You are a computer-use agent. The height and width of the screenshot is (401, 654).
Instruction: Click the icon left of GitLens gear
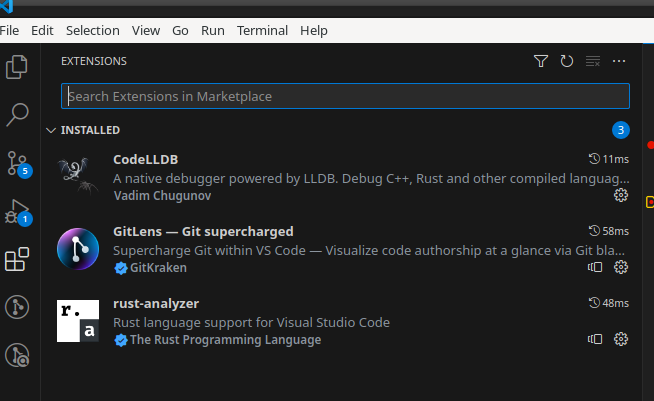click(x=595, y=267)
